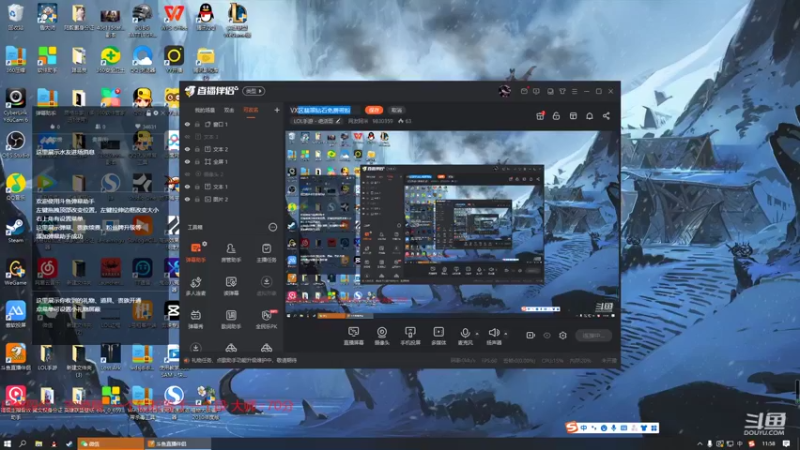
Task: Toggle visibility of the 文本 1 layer
Action: (187, 187)
